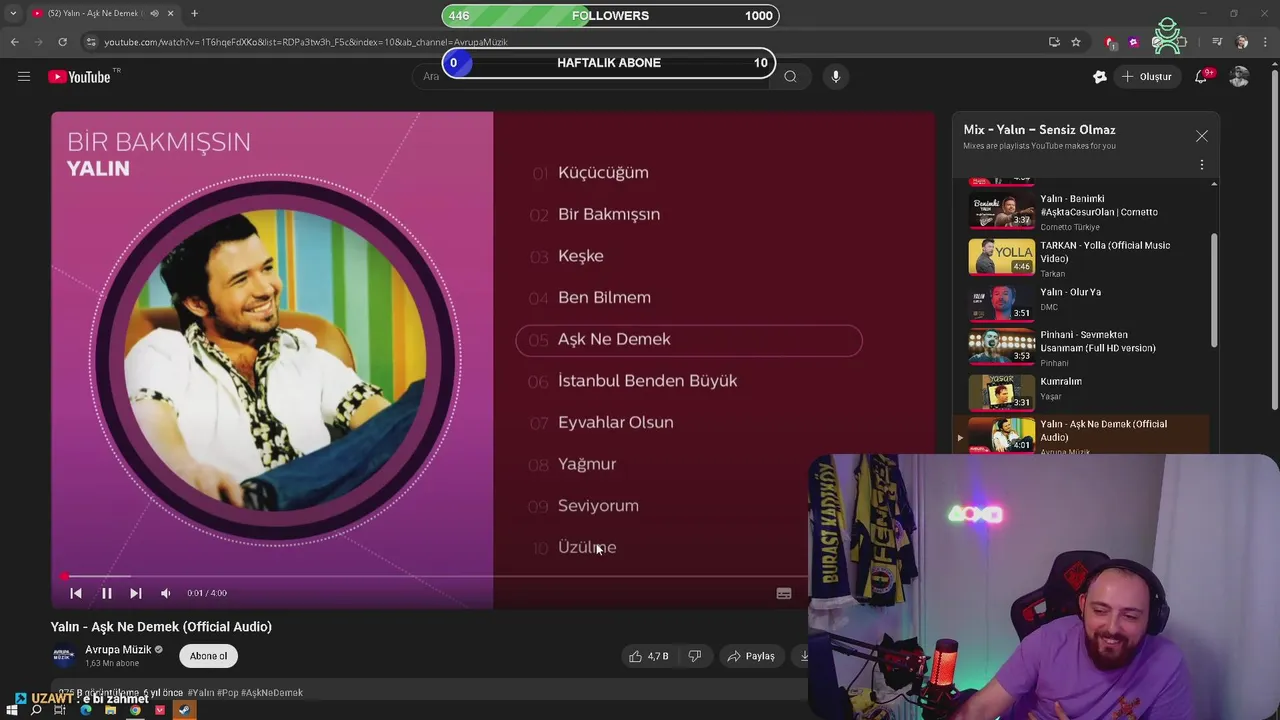Image resolution: width=1280 pixels, height=720 pixels.
Task: Open Chrome from the Windows taskbar
Action: 135,710
